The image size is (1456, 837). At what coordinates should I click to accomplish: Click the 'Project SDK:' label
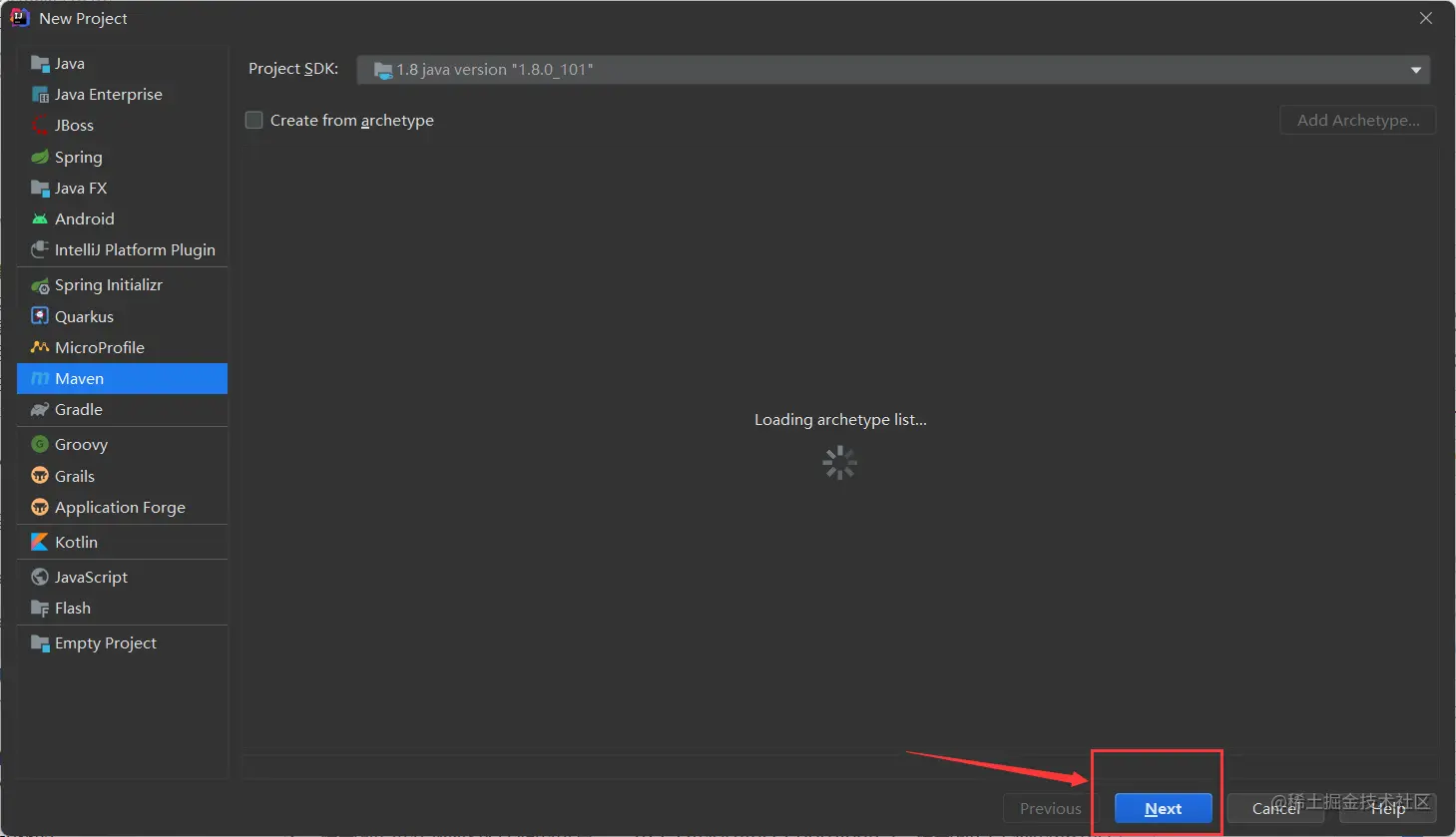[x=293, y=69]
